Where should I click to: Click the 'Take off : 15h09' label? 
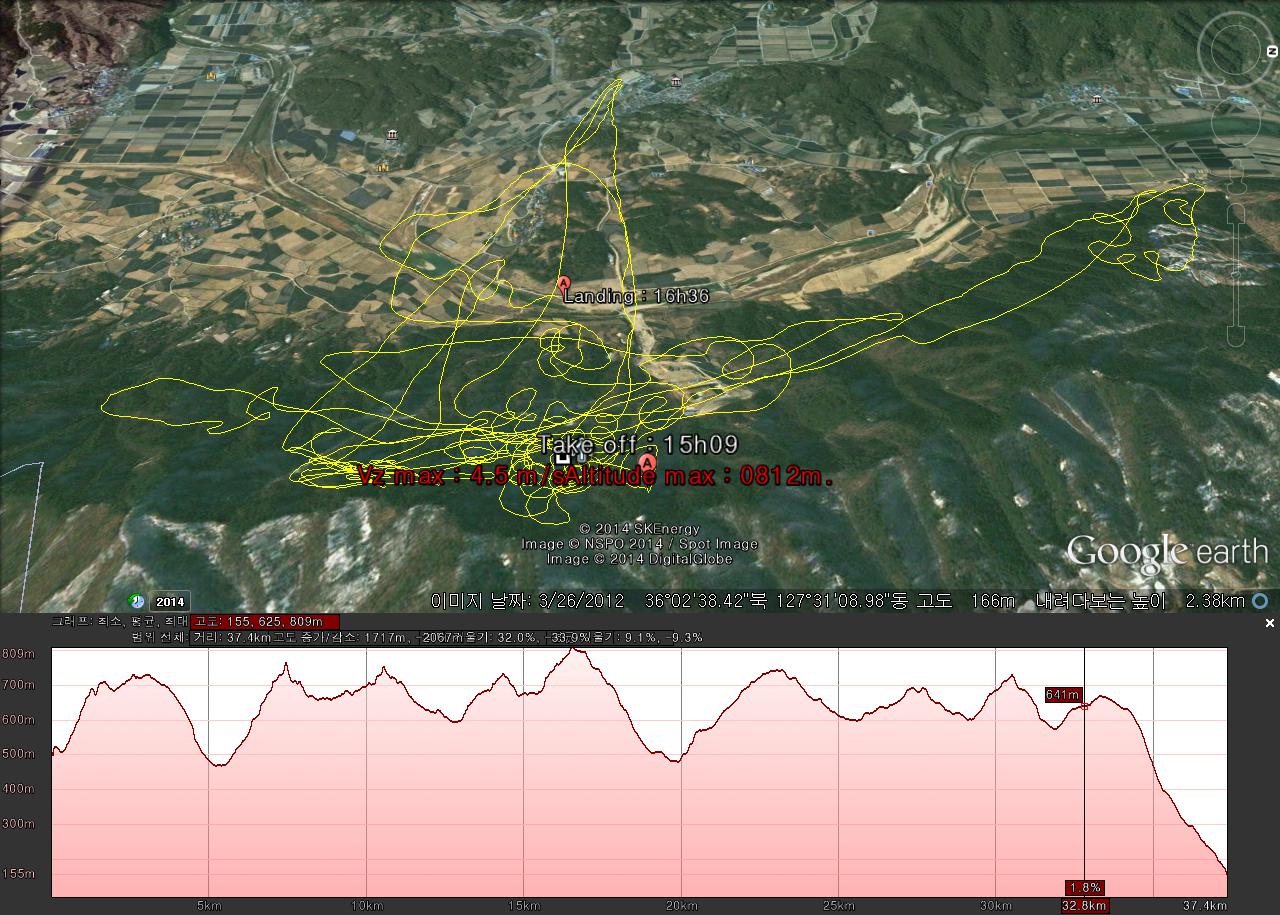point(639,445)
